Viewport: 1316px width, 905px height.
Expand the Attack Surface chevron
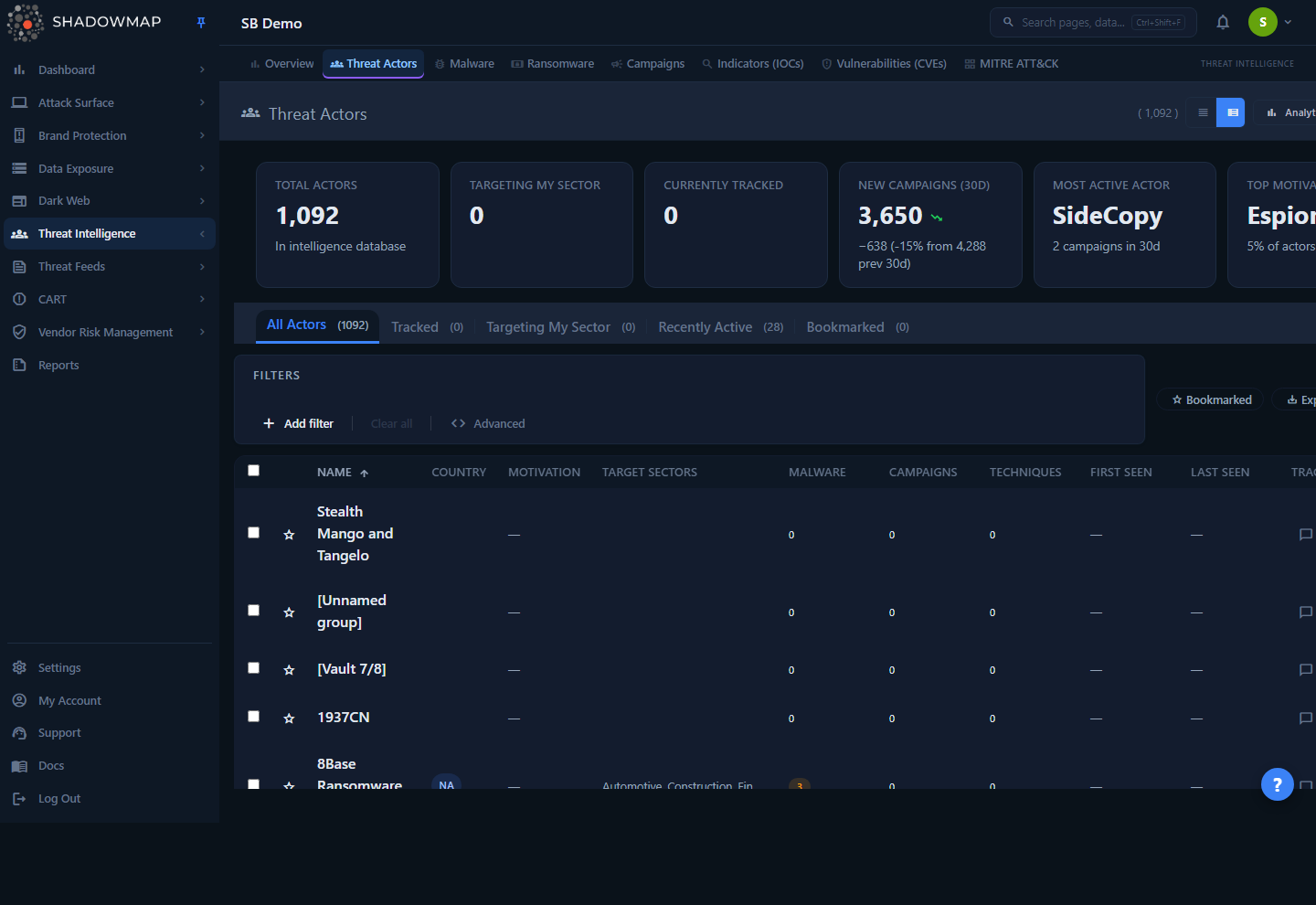[x=202, y=102]
